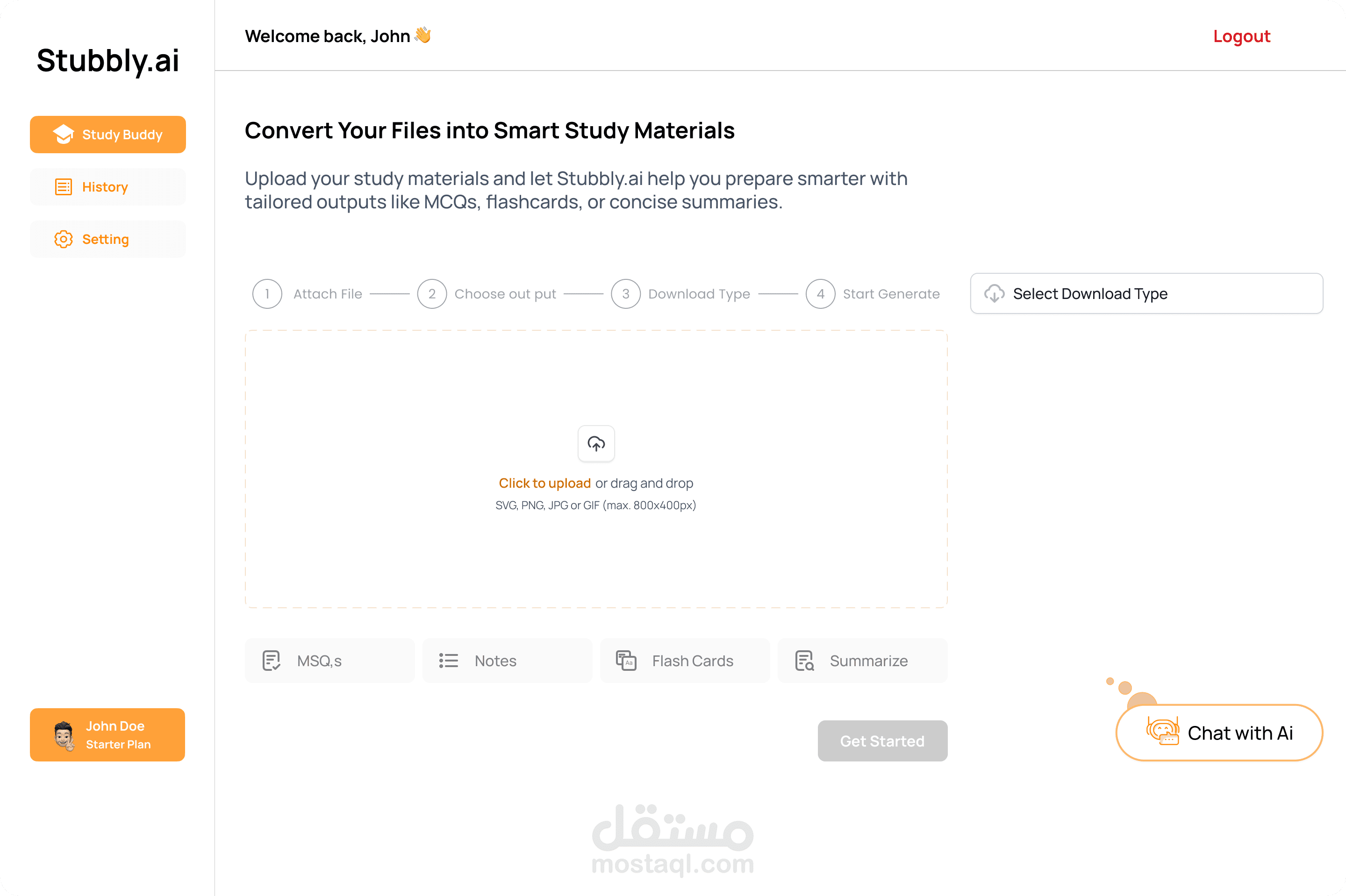Image resolution: width=1346 pixels, height=896 pixels.
Task: Click the Flash Cards icon
Action: 626,661
